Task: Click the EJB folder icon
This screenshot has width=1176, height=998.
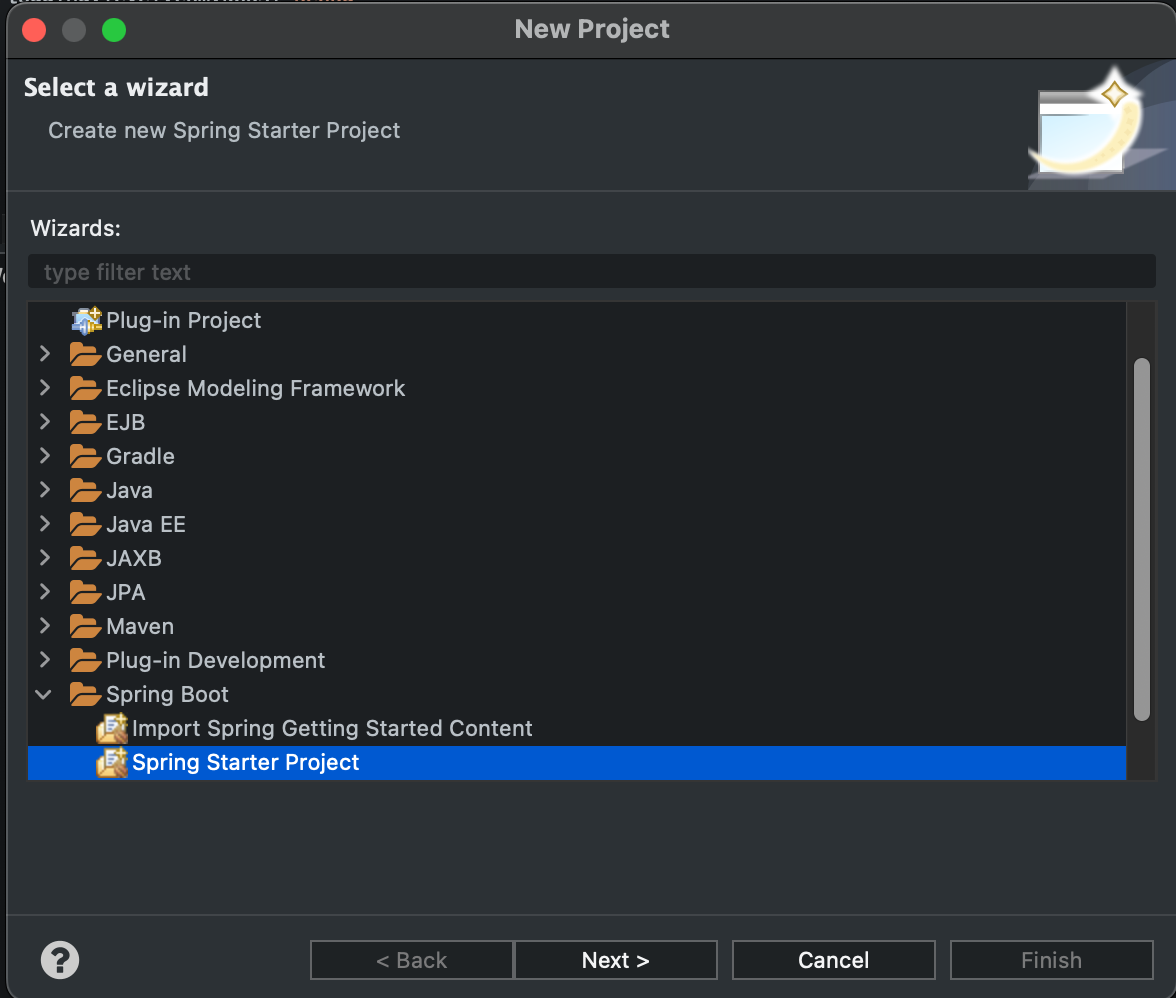Action: pos(85,422)
